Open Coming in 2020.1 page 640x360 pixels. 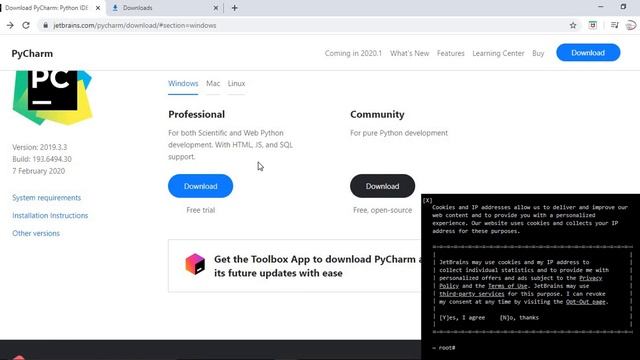[x=353, y=53]
